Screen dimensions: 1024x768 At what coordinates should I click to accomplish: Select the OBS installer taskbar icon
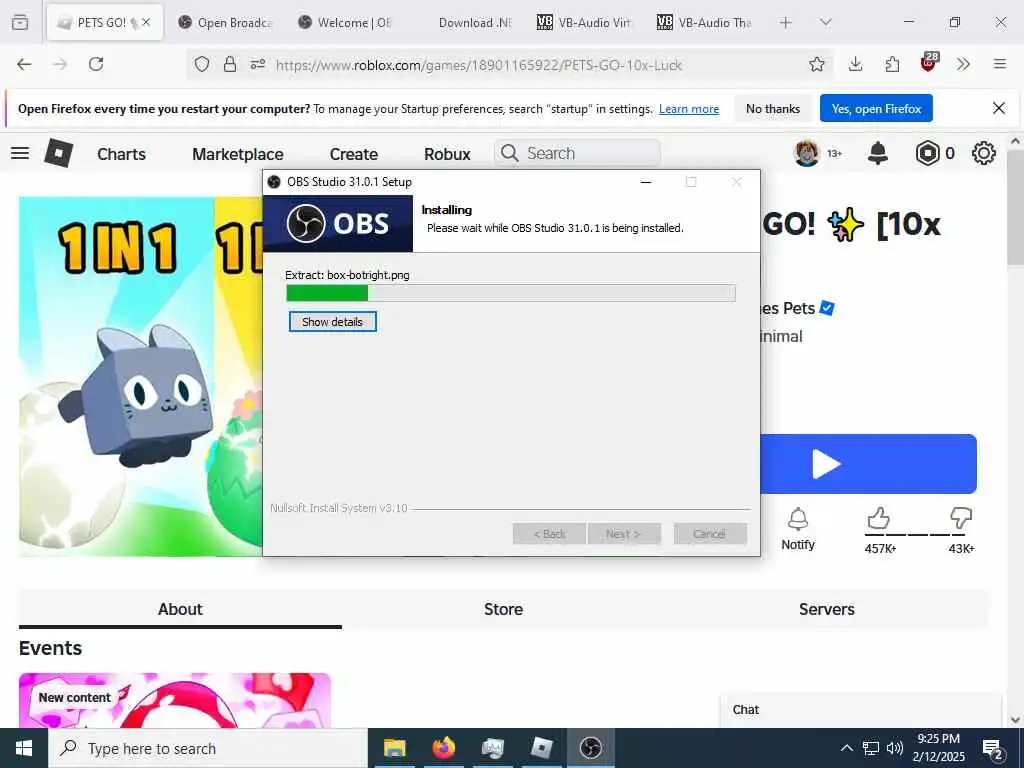tap(590, 748)
